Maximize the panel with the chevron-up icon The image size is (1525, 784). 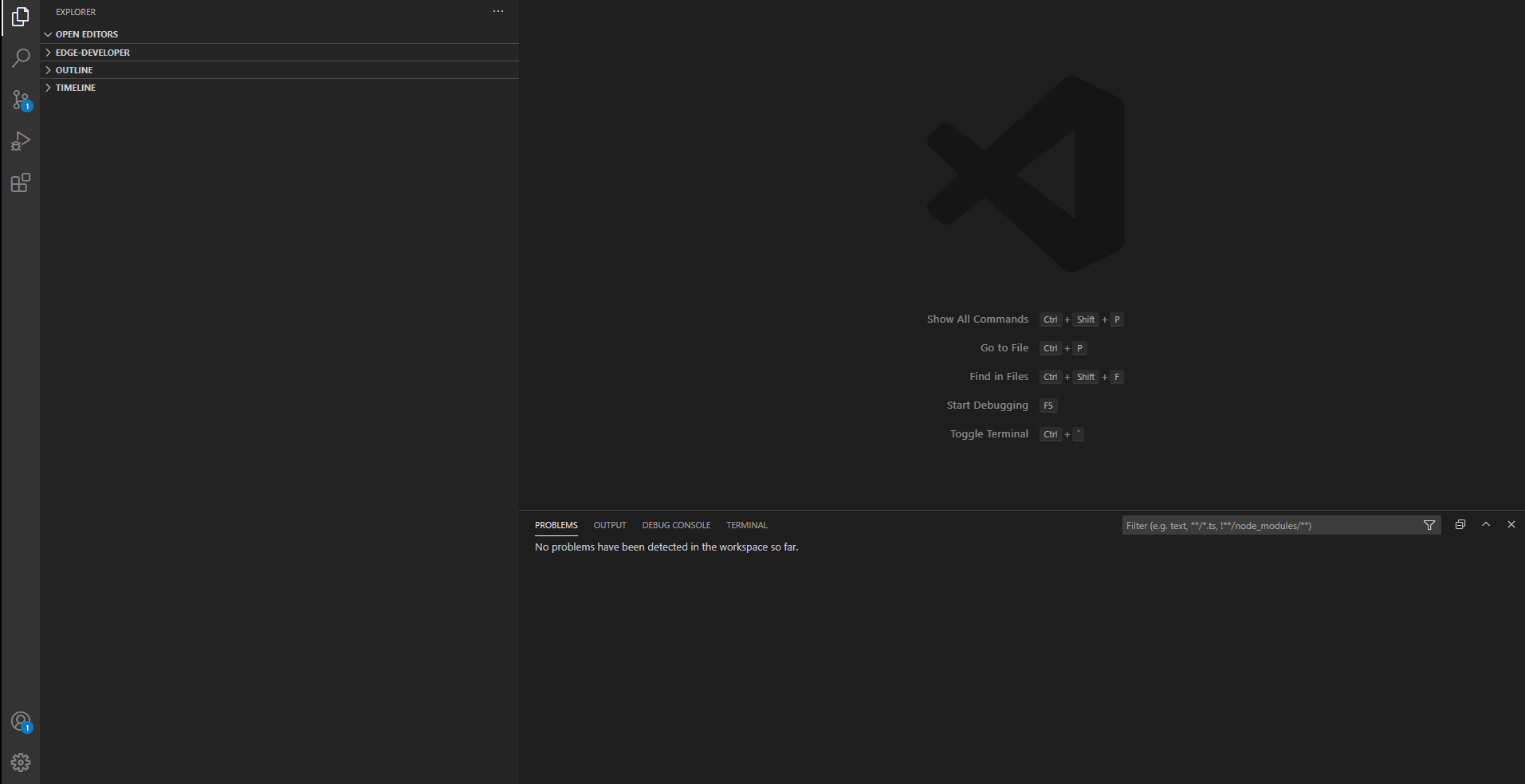[1486, 524]
